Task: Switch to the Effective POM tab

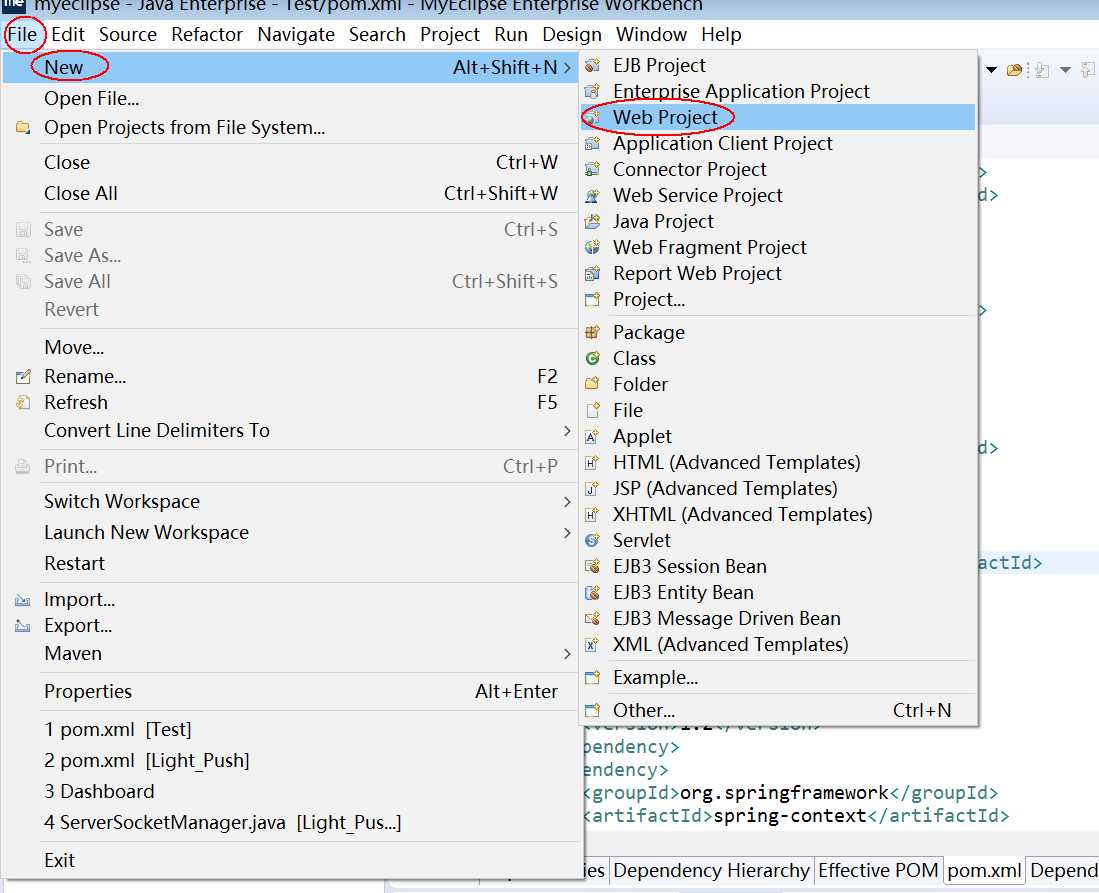Action: pos(878,871)
